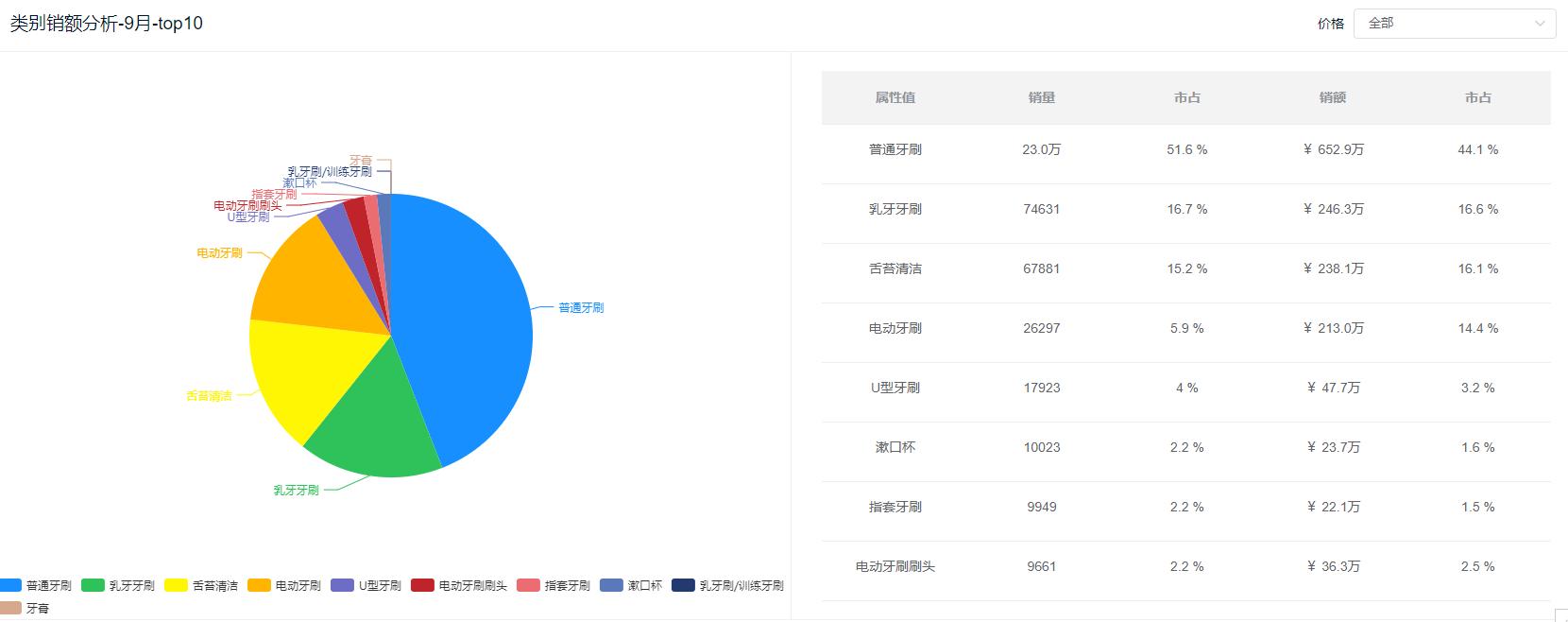Screen dimensions: 1568x622
Task: Click the 舌苔清洁 pie chart label
Action: [x=209, y=396]
